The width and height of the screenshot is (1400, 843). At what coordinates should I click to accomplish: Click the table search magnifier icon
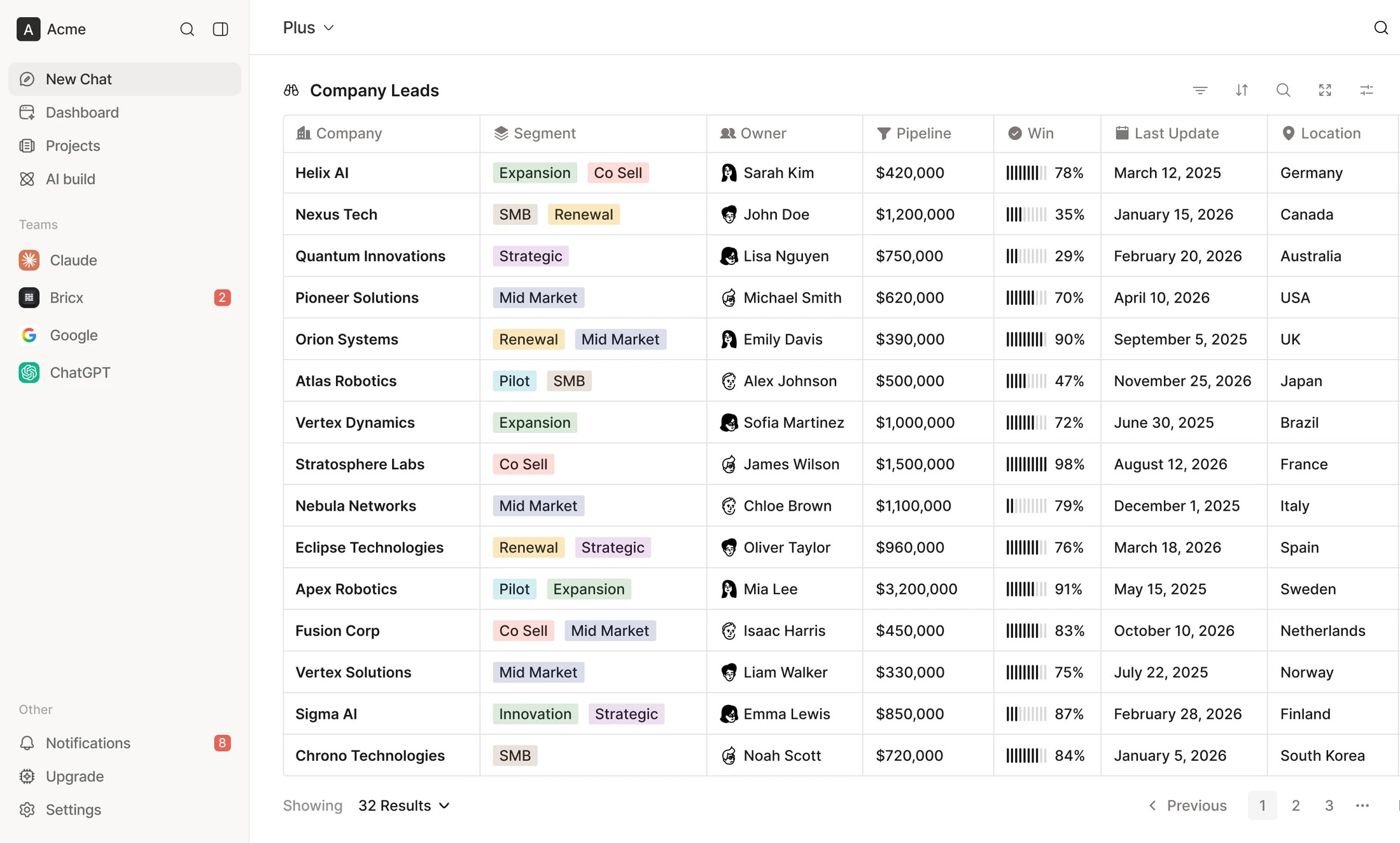click(1284, 90)
